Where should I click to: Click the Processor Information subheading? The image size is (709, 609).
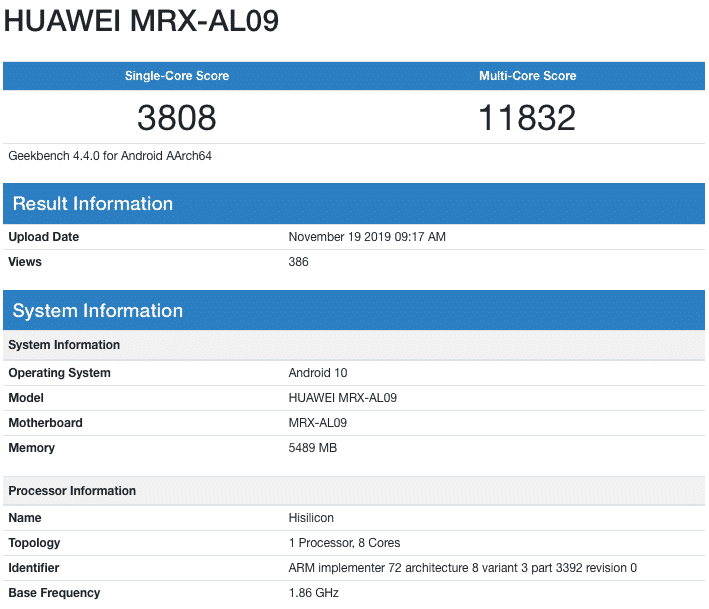(x=354, y=491)
